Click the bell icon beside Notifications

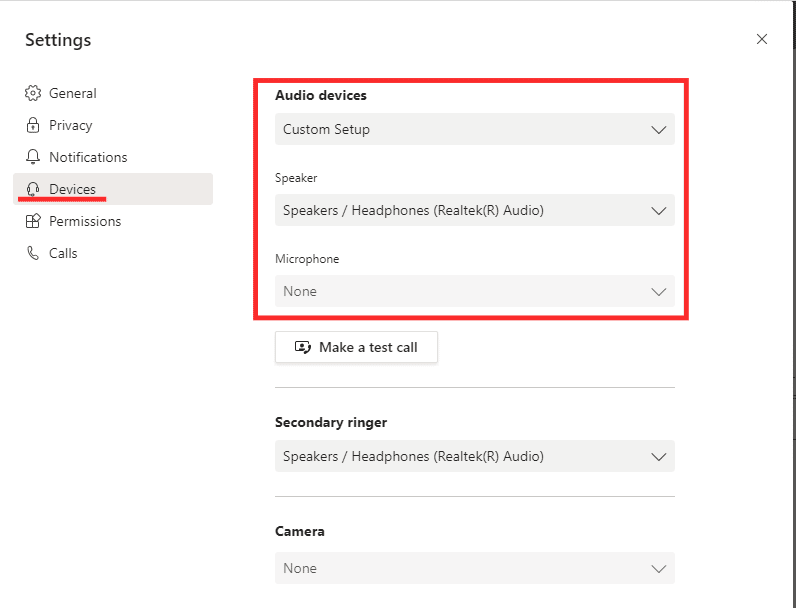pyautogui.click(x=33, y=157)
